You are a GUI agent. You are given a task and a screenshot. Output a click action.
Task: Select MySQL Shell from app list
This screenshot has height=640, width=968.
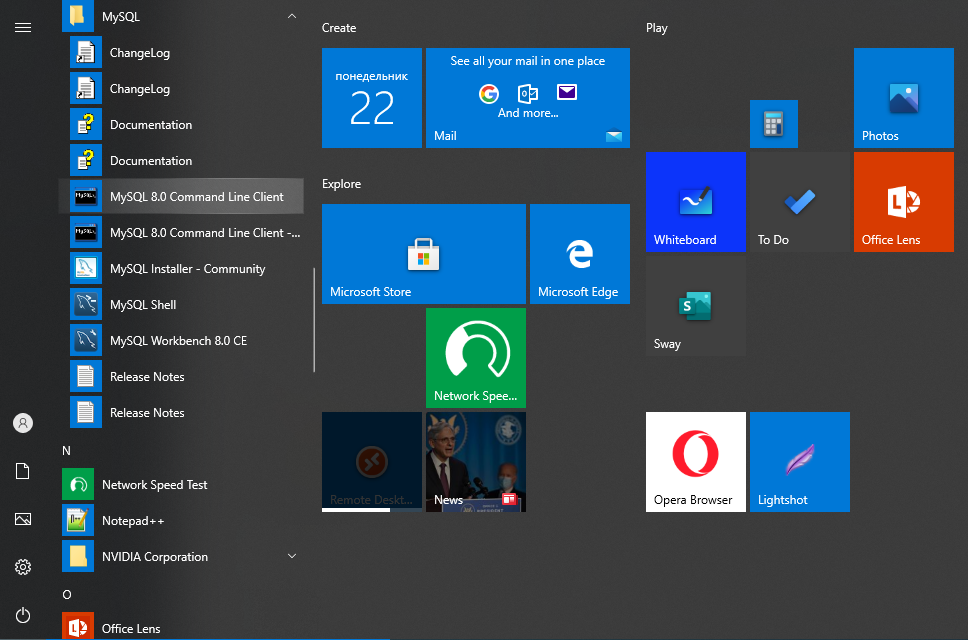tap(143, 305)
